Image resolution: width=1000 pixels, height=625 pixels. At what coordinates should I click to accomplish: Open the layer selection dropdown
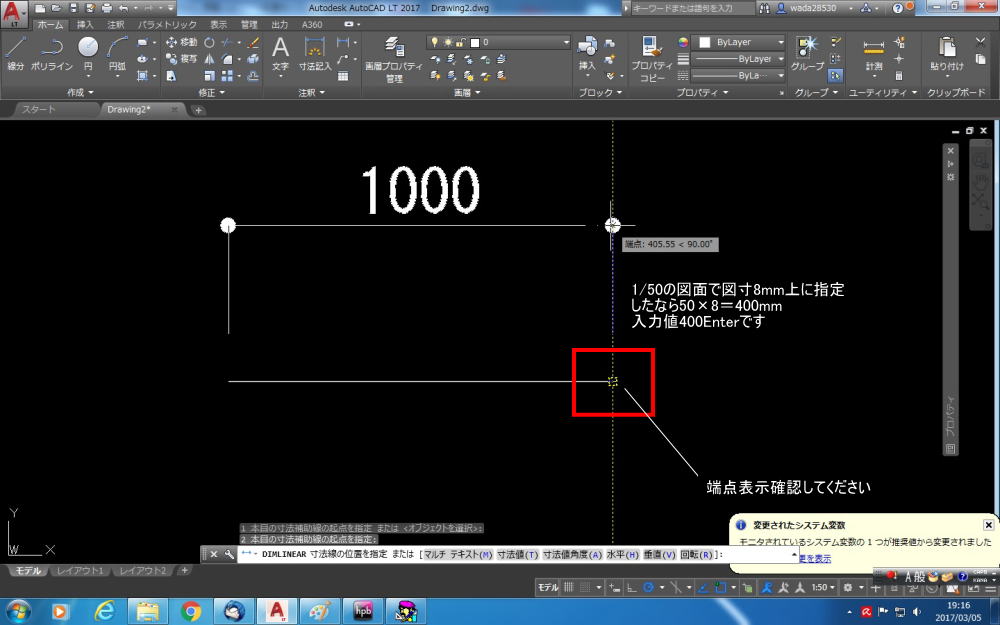click(x=499, y=42)
